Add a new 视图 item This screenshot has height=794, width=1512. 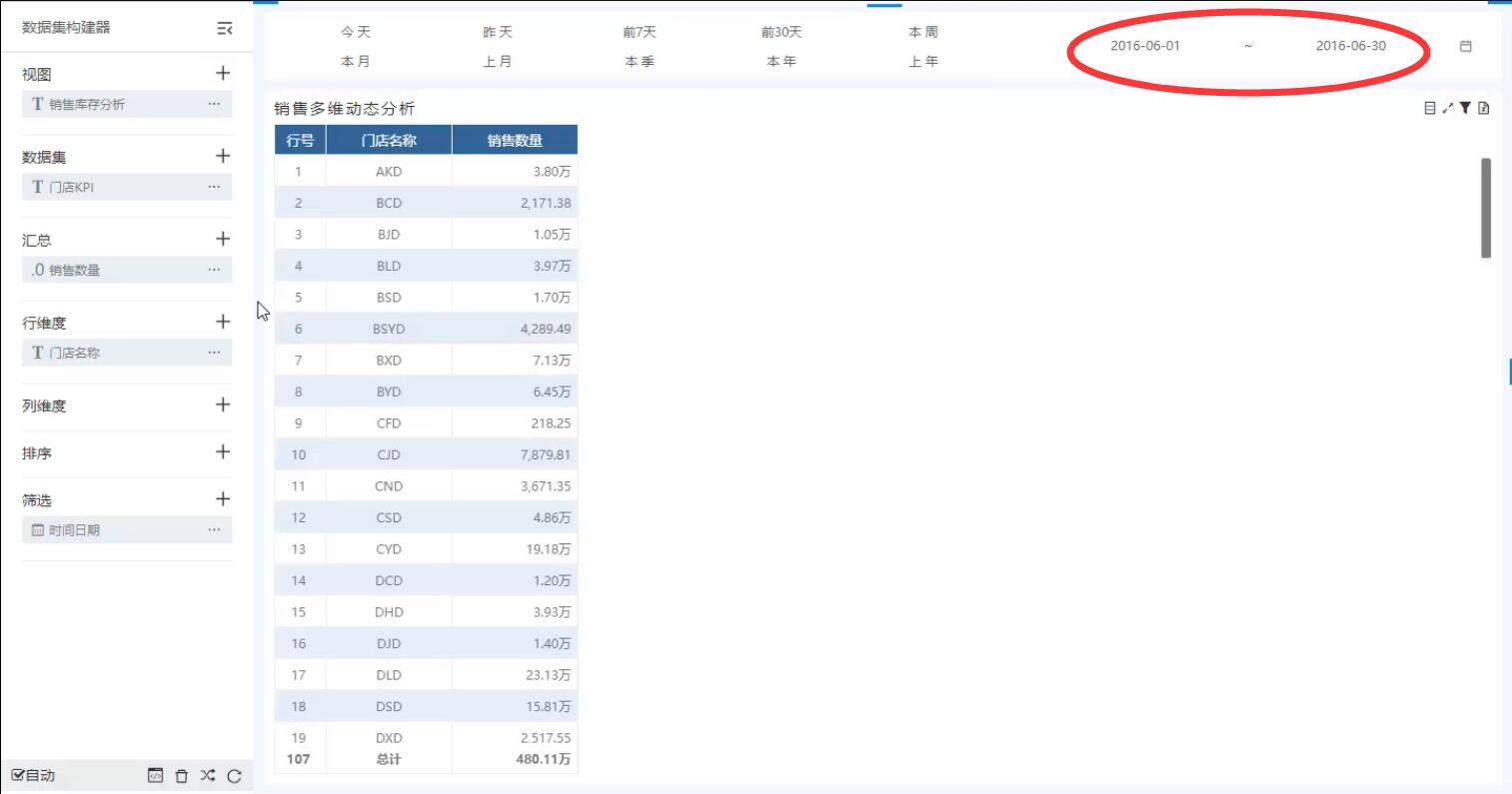[x=223, y=73]
